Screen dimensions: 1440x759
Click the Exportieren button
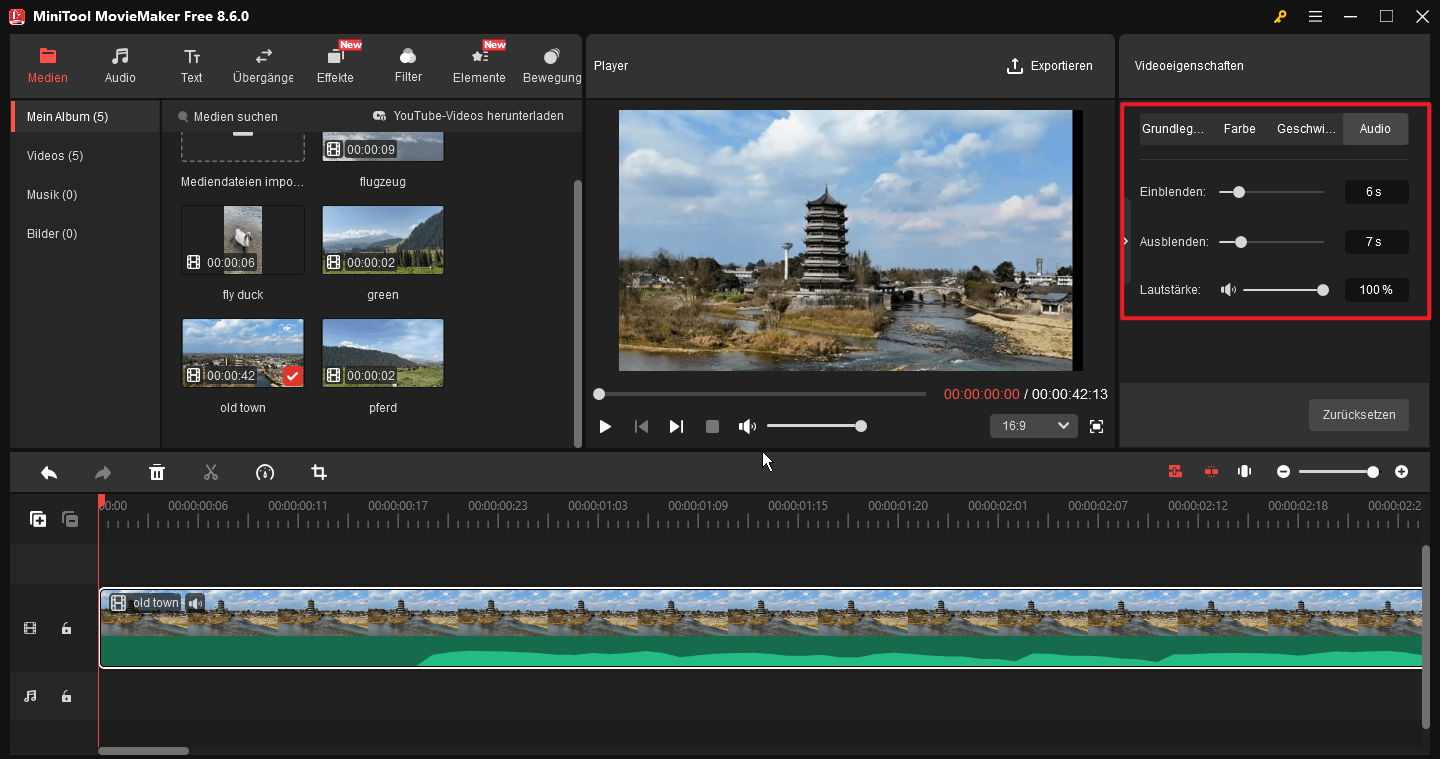coord(1050,66)
